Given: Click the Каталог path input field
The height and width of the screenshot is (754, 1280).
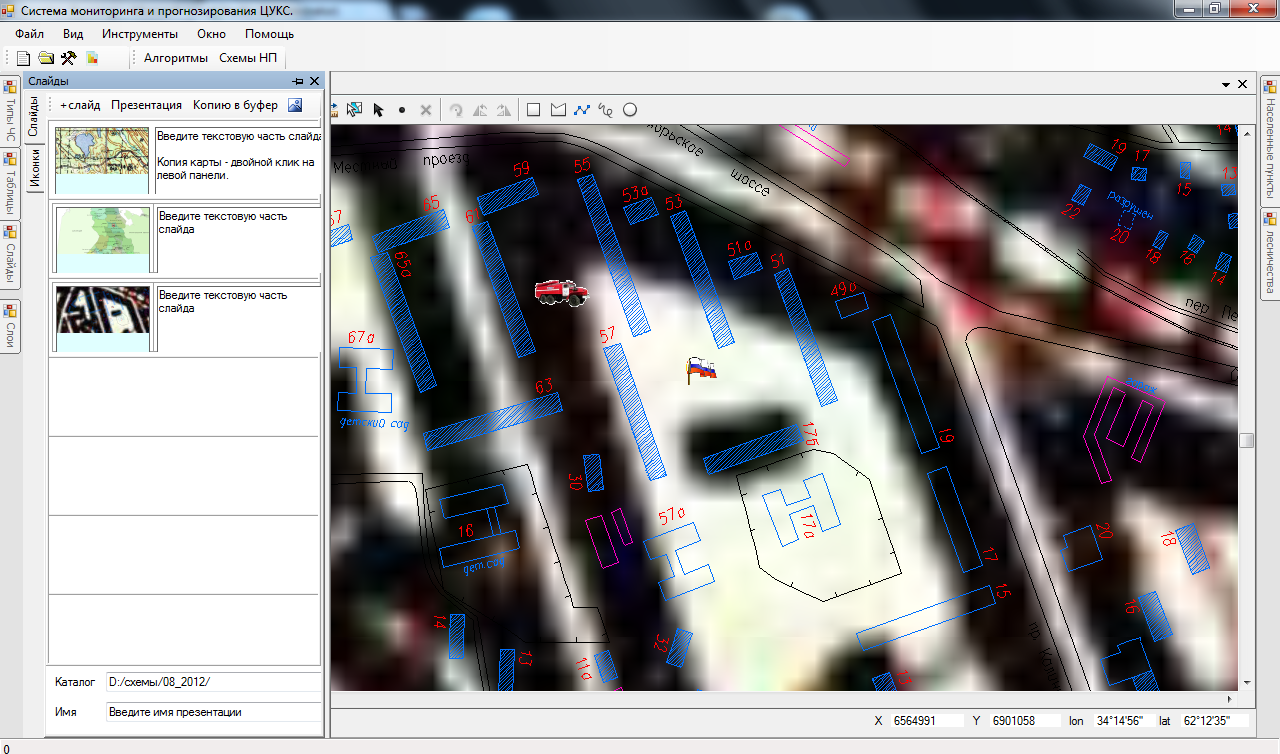Looking at the screenshot, I should click(213, 682).
